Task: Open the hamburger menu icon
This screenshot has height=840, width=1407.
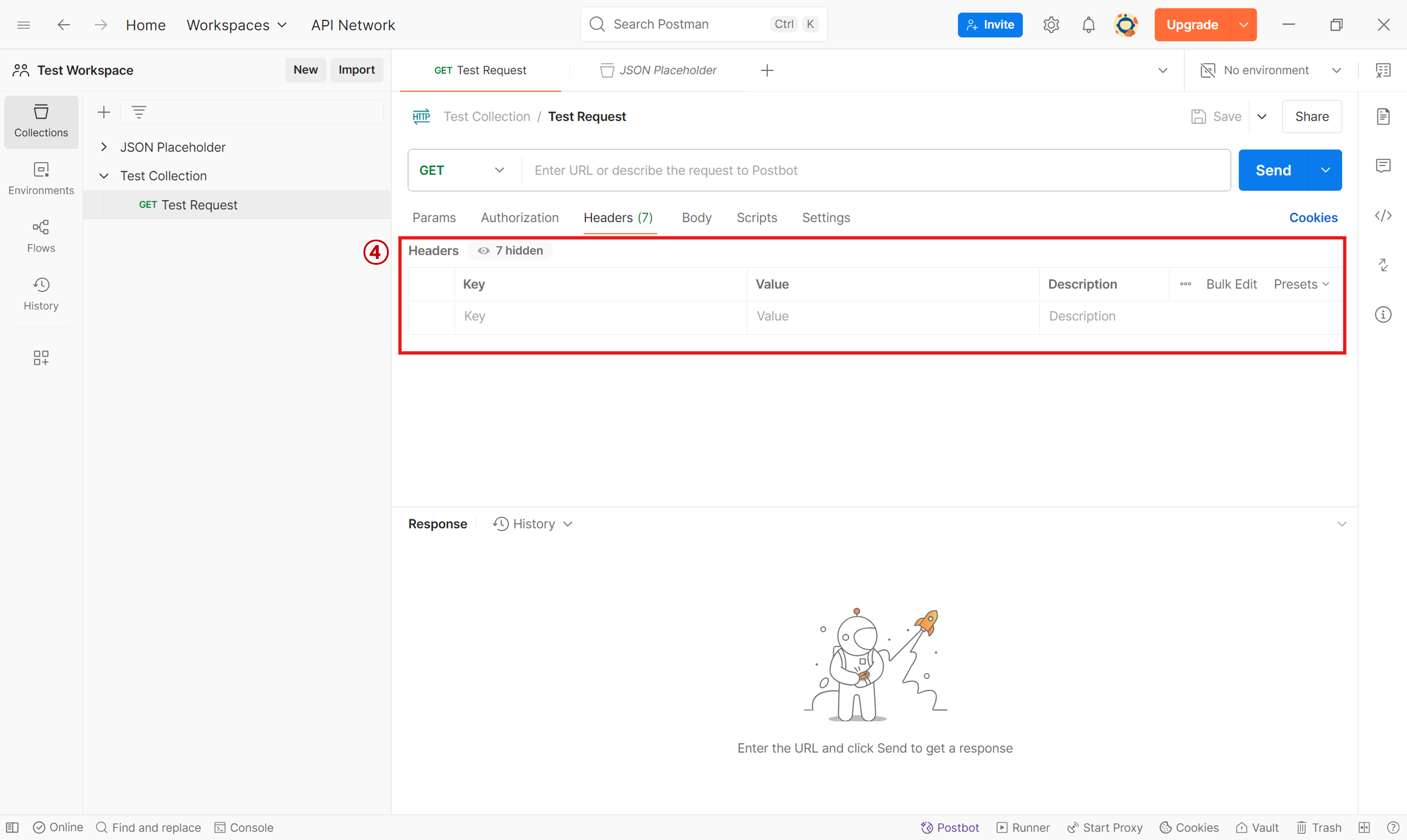Action: [23, 25]
